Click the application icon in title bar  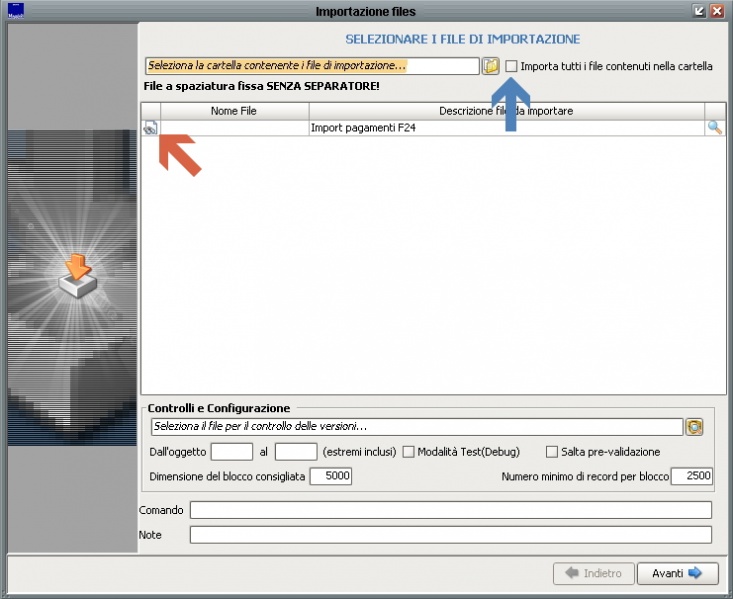(x=15, y=11)
